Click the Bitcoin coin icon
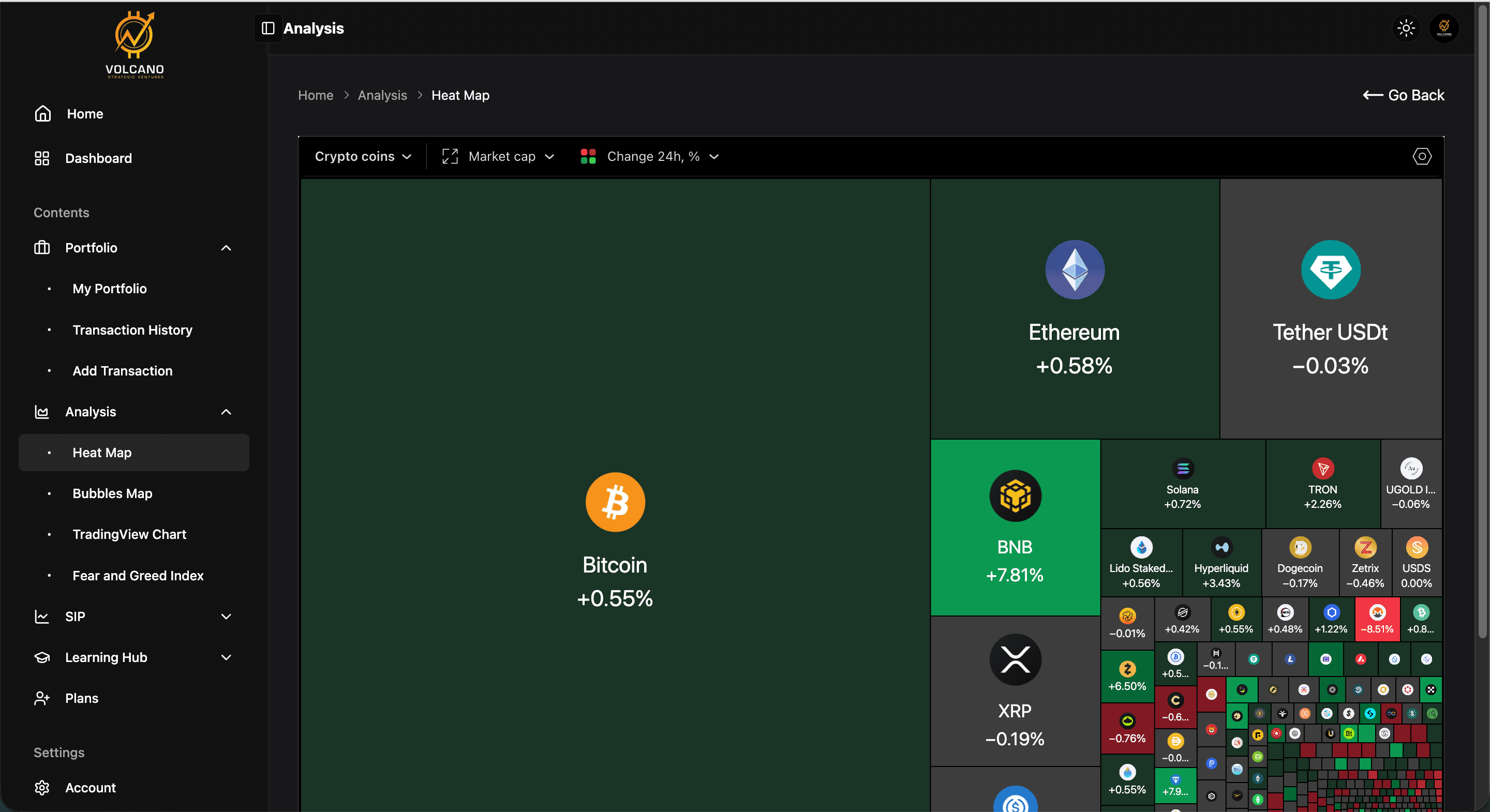Viewport: 1490px width, 812px height. coord(615,502)
